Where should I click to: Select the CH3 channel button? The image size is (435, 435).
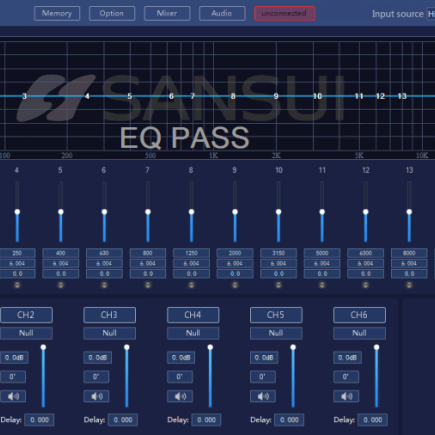point(109,315)
